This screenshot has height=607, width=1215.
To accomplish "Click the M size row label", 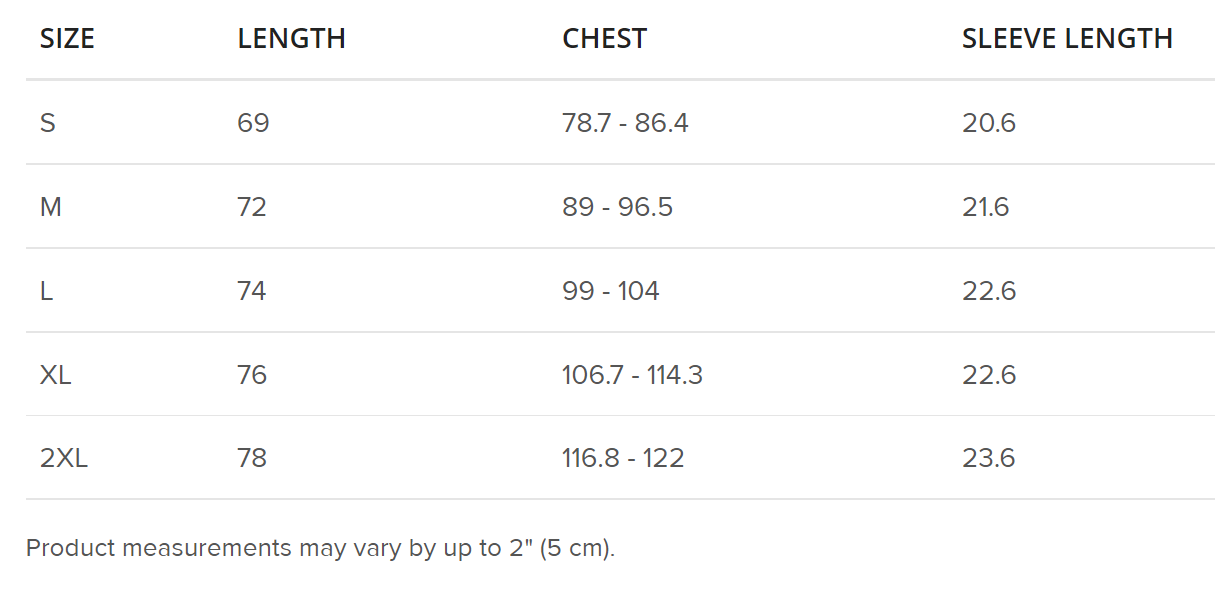I will 51,207.
